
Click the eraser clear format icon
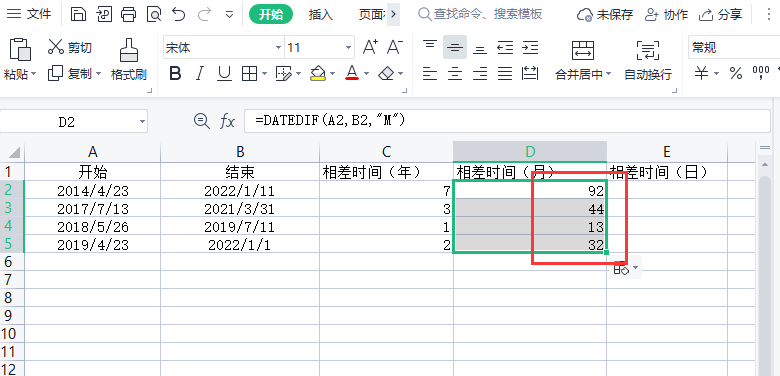386,74
